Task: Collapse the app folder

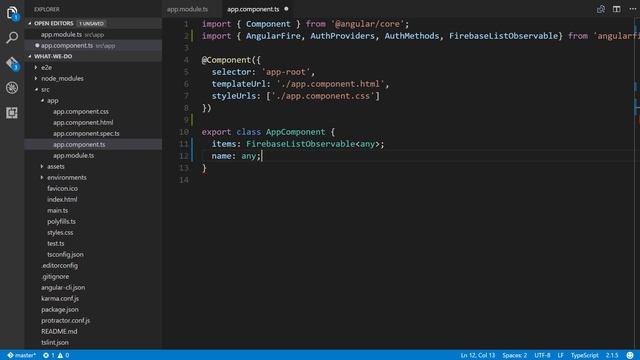Action: pos(52,100)
